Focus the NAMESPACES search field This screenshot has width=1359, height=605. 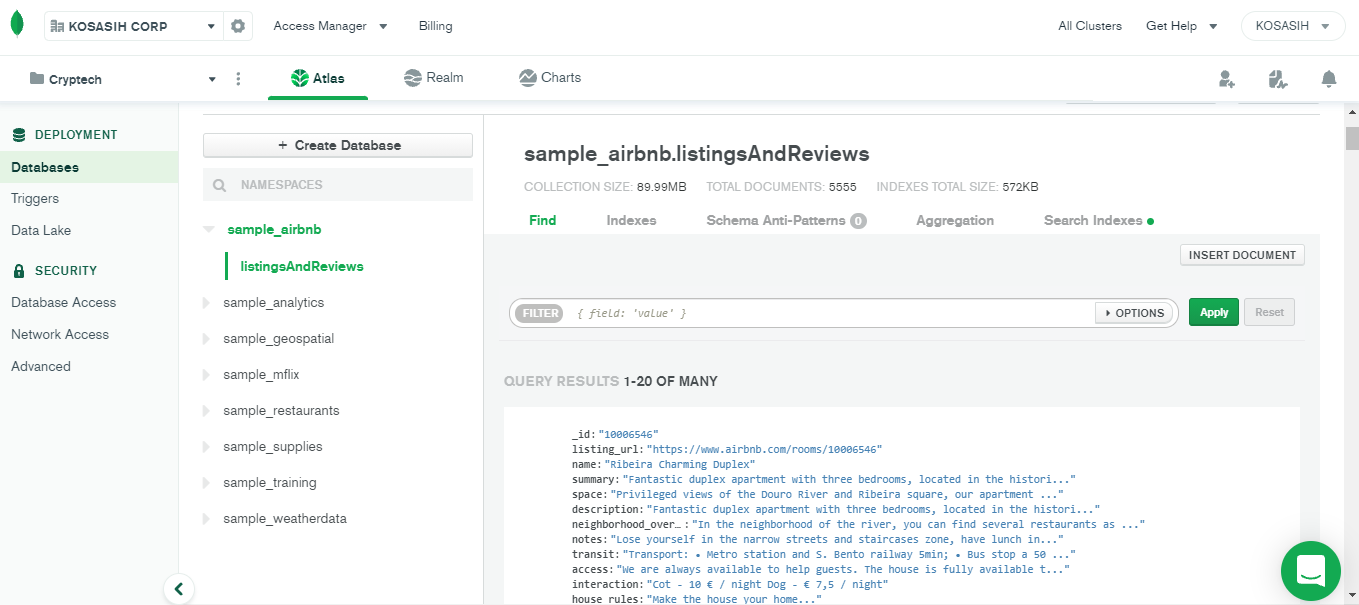pos(338,185)
